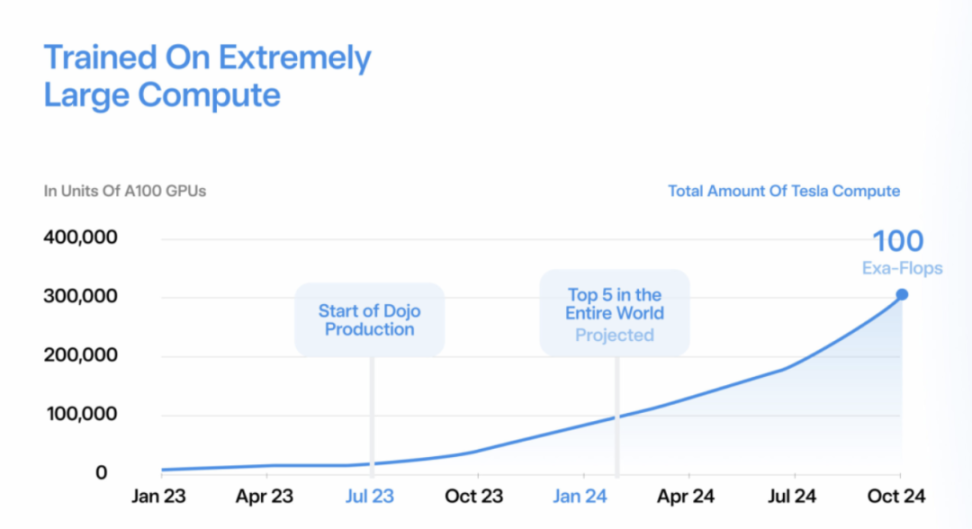Click the 'Start of Dojo Production' callout

[x=369, y=319]
